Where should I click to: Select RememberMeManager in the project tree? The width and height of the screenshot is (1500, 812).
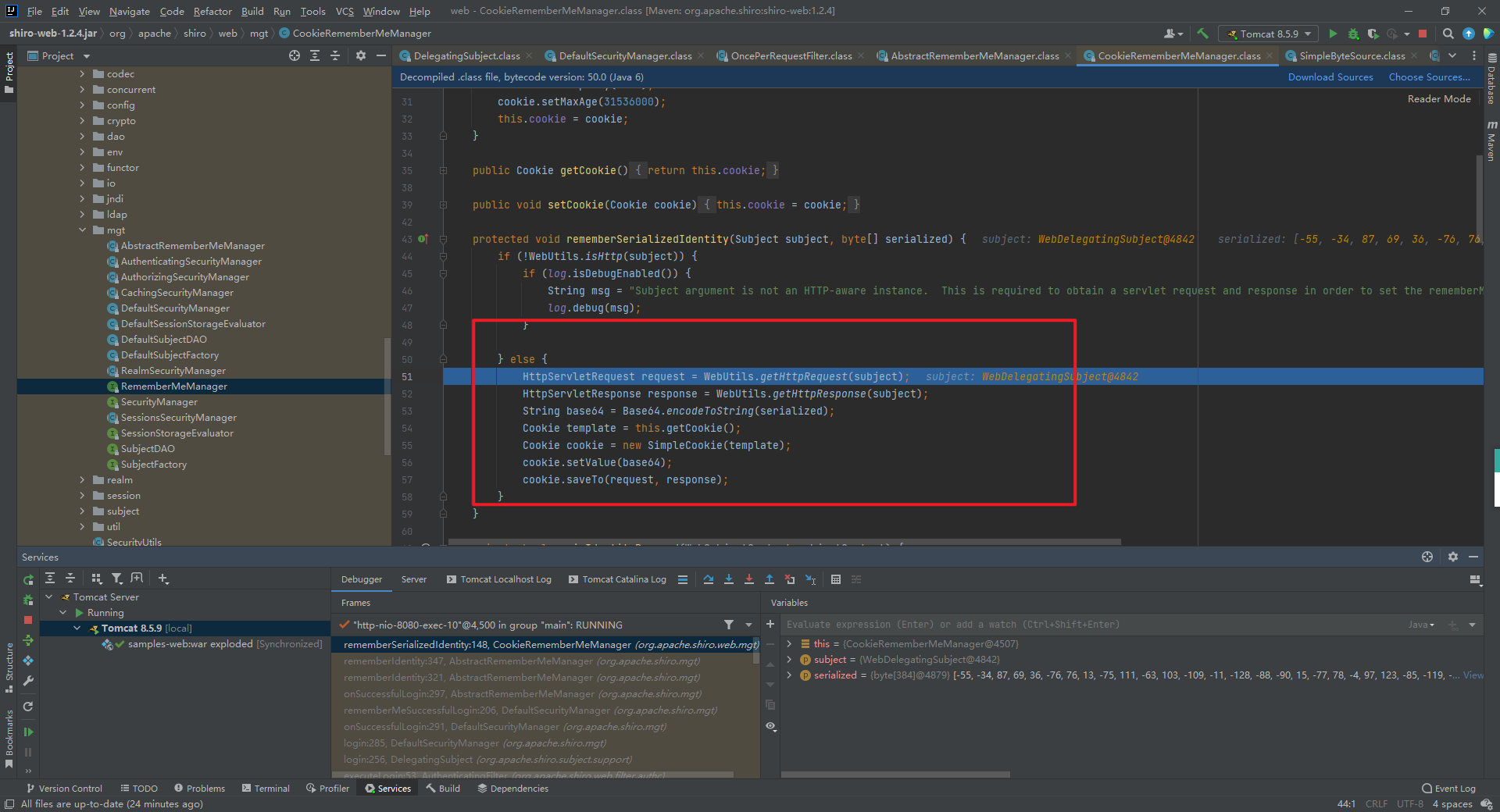(x=173, y=386)
